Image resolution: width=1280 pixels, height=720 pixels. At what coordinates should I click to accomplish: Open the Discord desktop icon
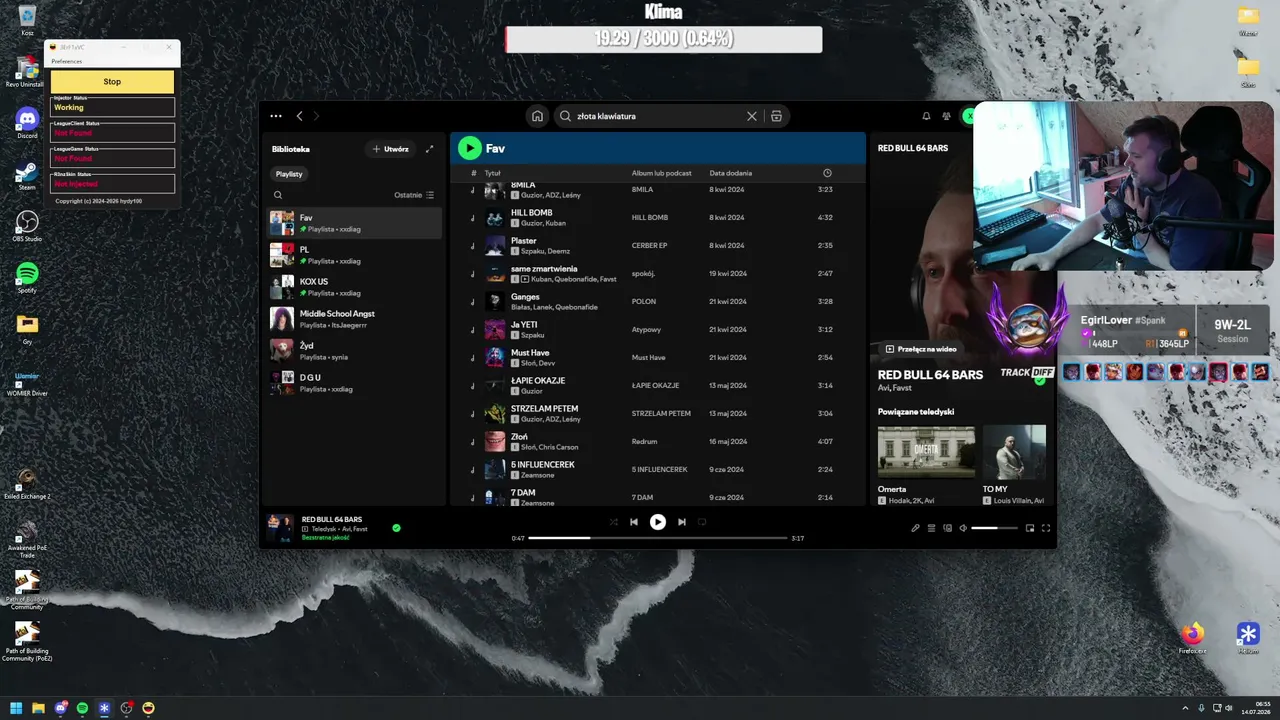coord(27,123)
